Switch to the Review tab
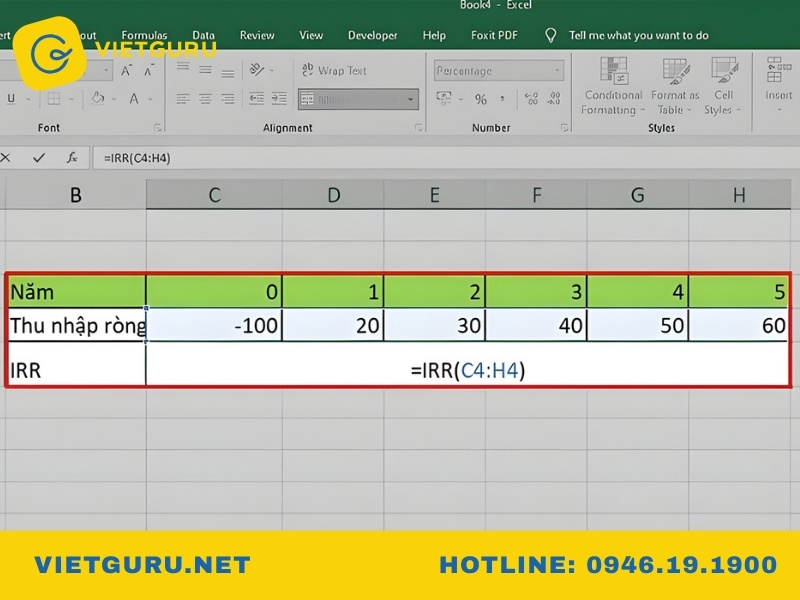The width and height of the screenshot is (800, 600). click(x=257, y=35)
